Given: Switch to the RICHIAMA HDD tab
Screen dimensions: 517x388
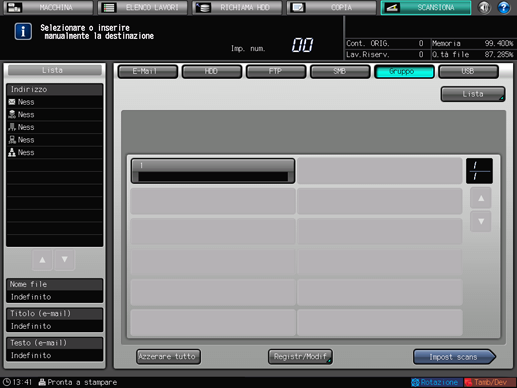Looking at the screenshot, I should tap(237, 7).
